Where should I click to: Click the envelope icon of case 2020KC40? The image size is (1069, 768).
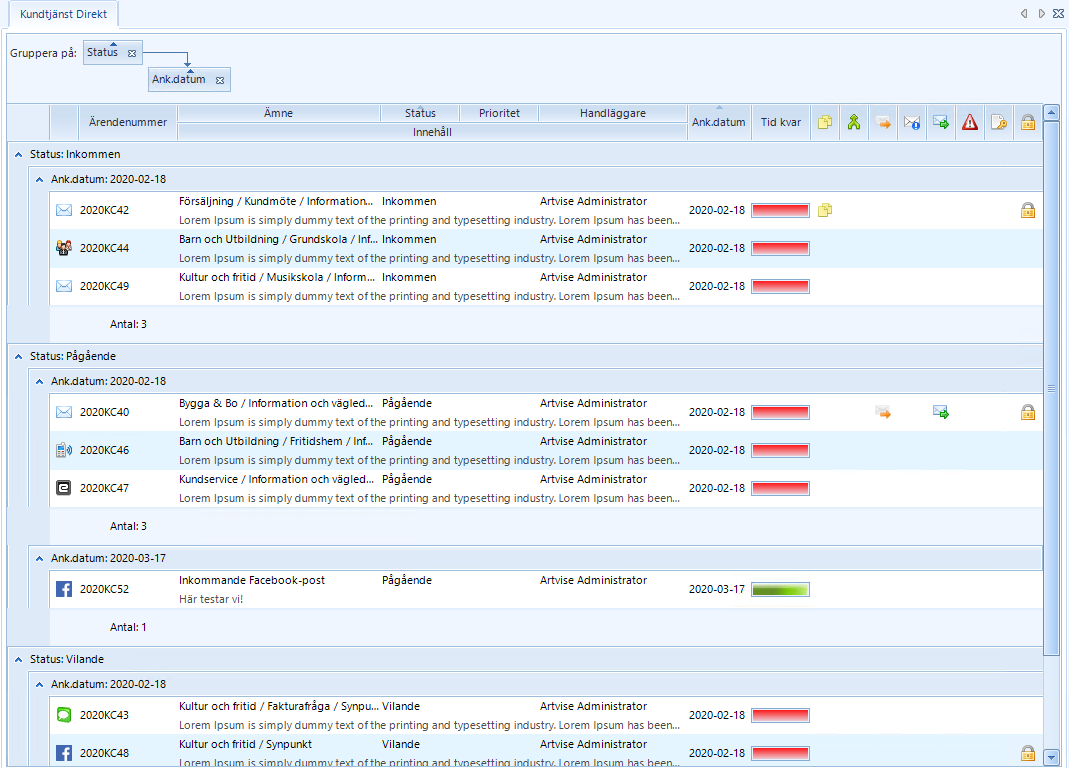pyautogui.click(x=63, y=412)
